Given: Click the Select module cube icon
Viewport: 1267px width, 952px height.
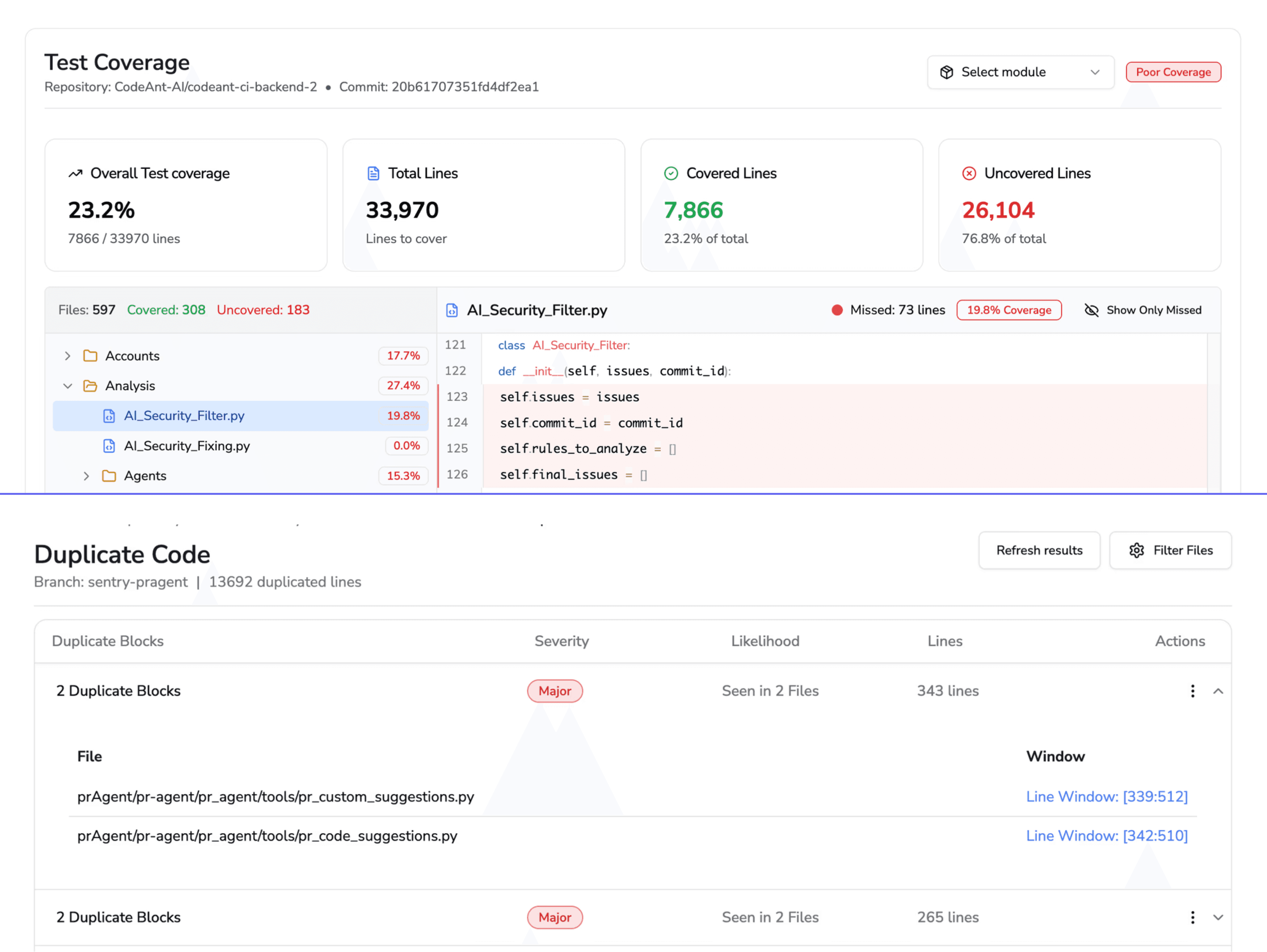Looking at the screenshot, I should (946, 72).
